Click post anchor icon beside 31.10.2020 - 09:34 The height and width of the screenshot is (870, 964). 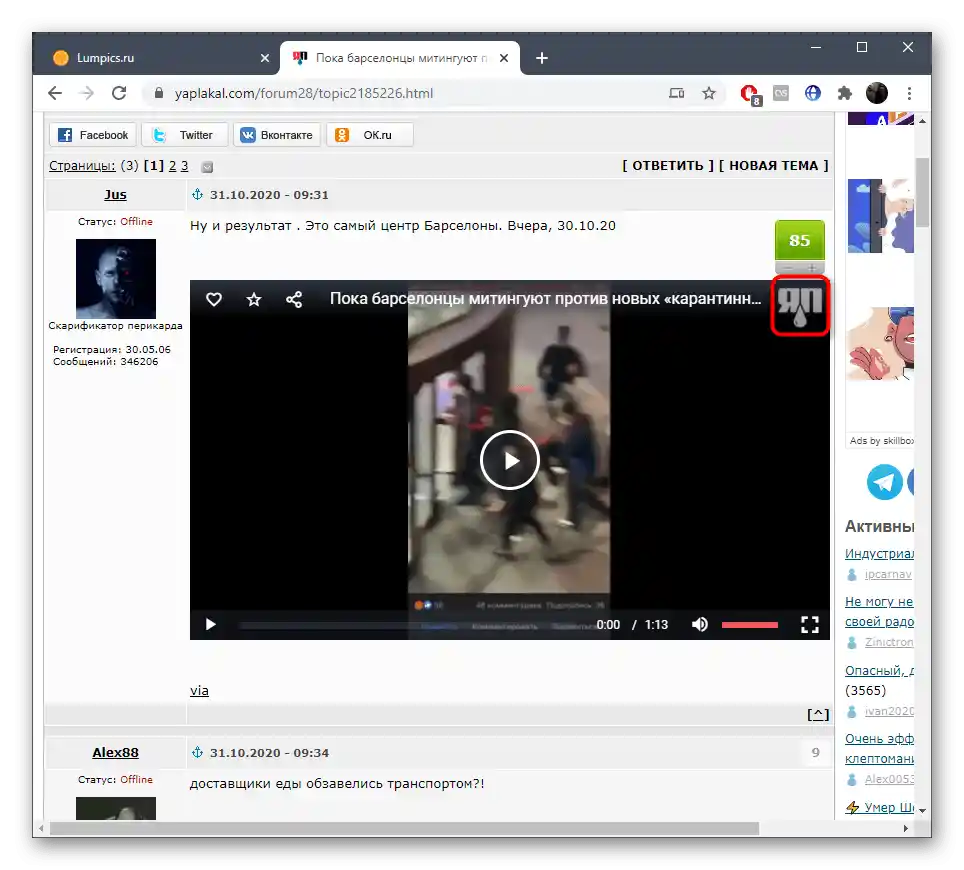coord(197,753)
